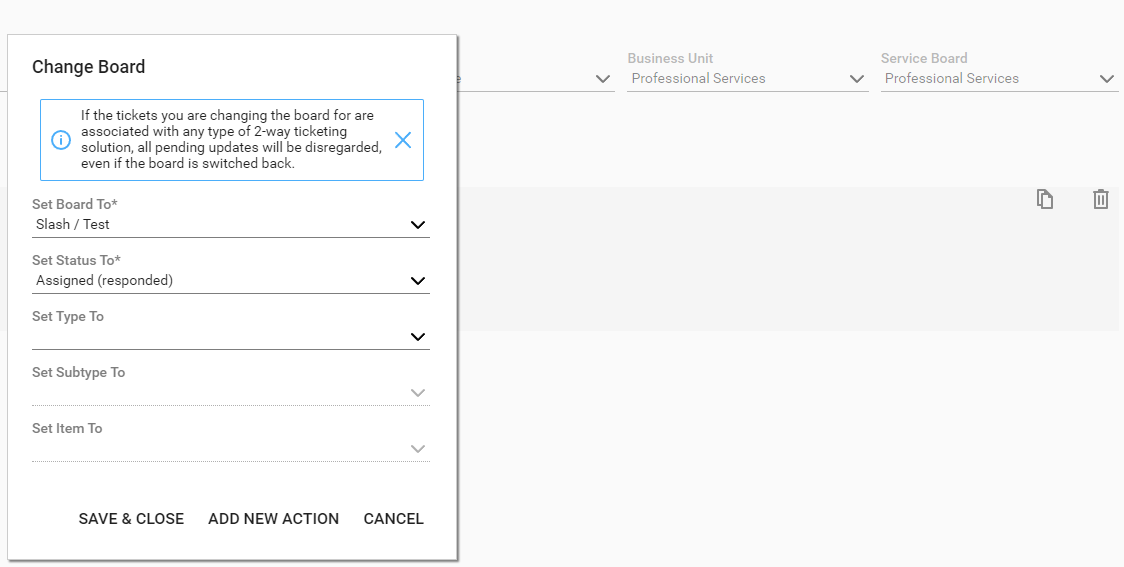This screenshot has height=567, width=1124.
Task: Click the Service Board label
Action: coord(924,59)
